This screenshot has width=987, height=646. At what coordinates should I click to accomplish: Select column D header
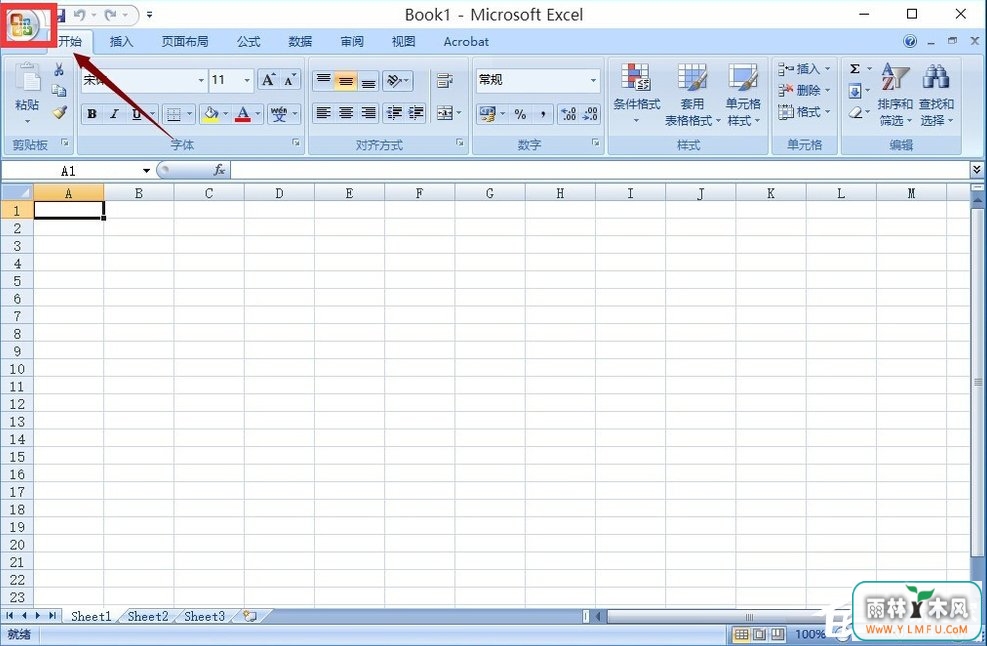coord(279,193)
